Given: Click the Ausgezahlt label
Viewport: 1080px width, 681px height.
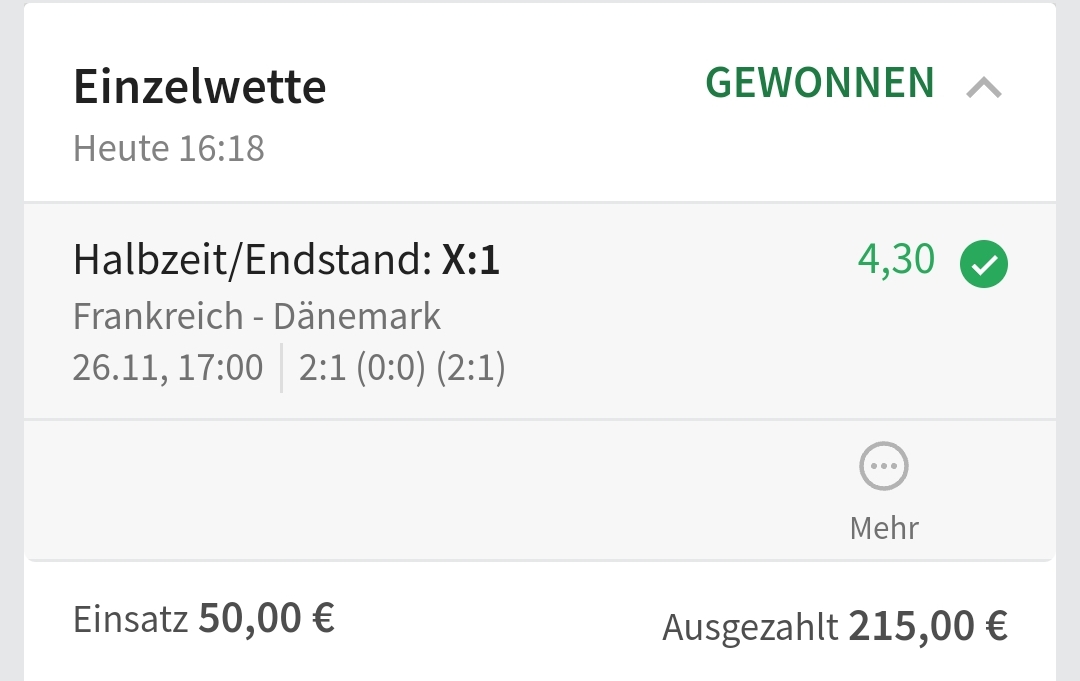Looking at the screenshot, I should click(749, 628).
